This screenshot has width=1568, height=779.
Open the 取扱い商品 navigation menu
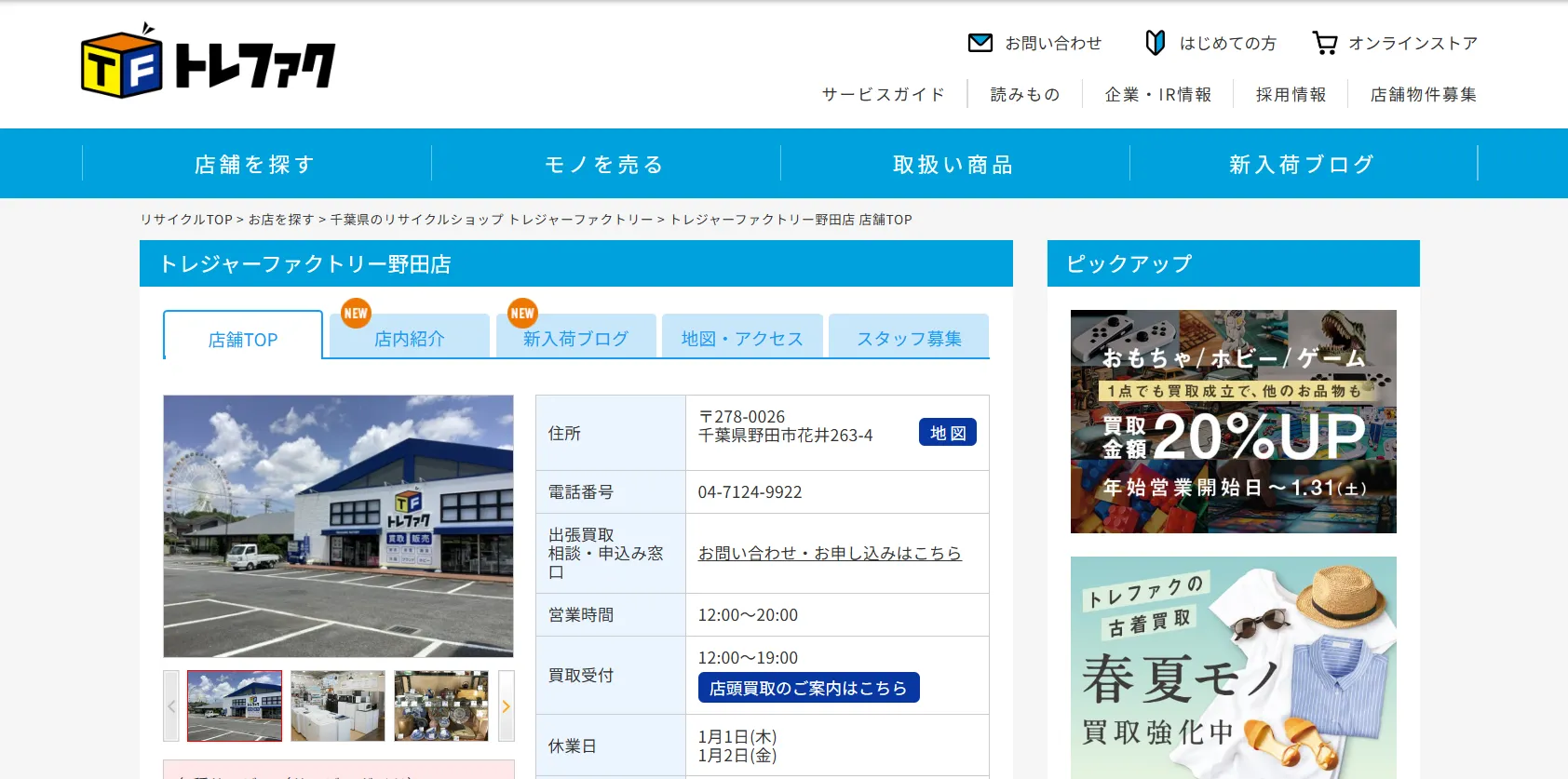point(953,165)
